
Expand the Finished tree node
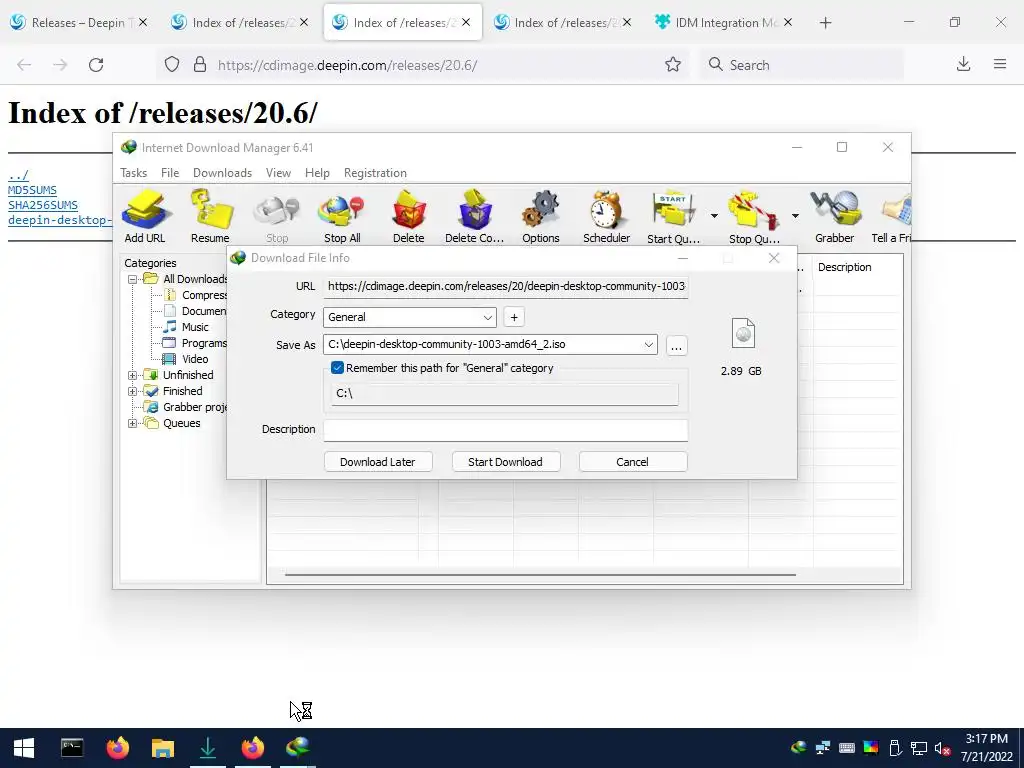(x=132, y=392)
